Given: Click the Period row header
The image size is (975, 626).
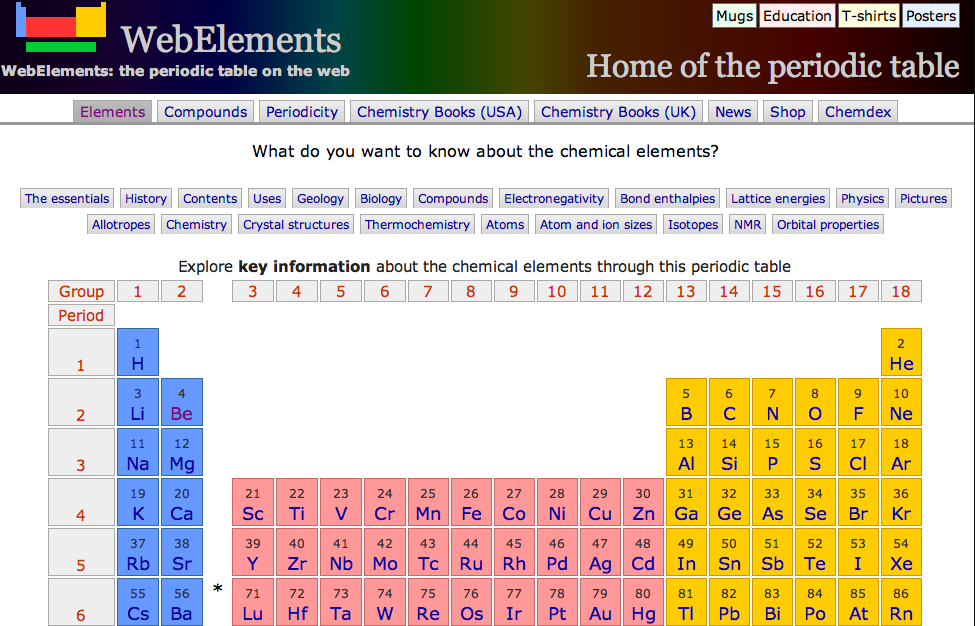Looking at the screenshot, I should point(81,315).
